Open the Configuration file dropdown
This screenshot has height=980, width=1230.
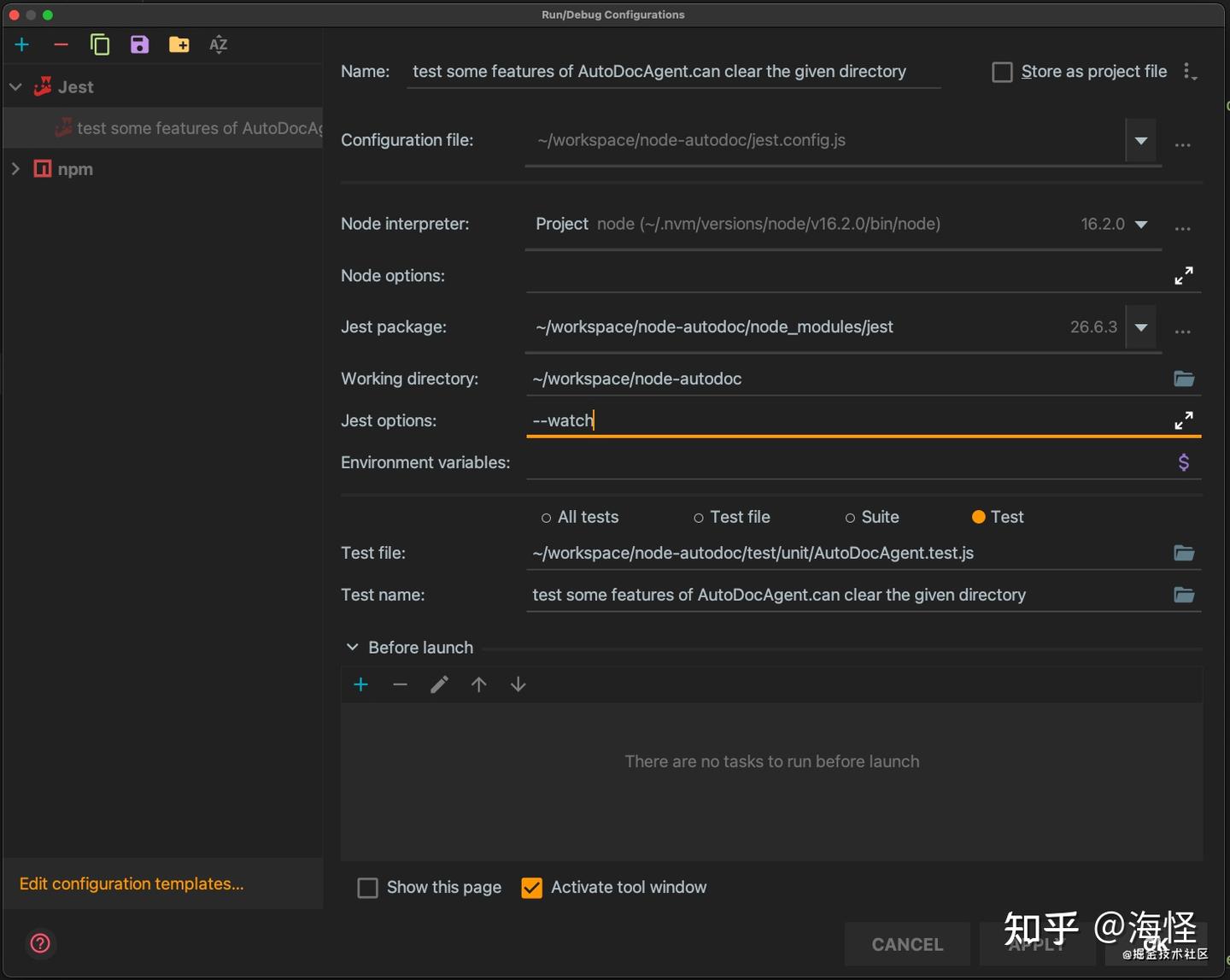pos(1139,140)
